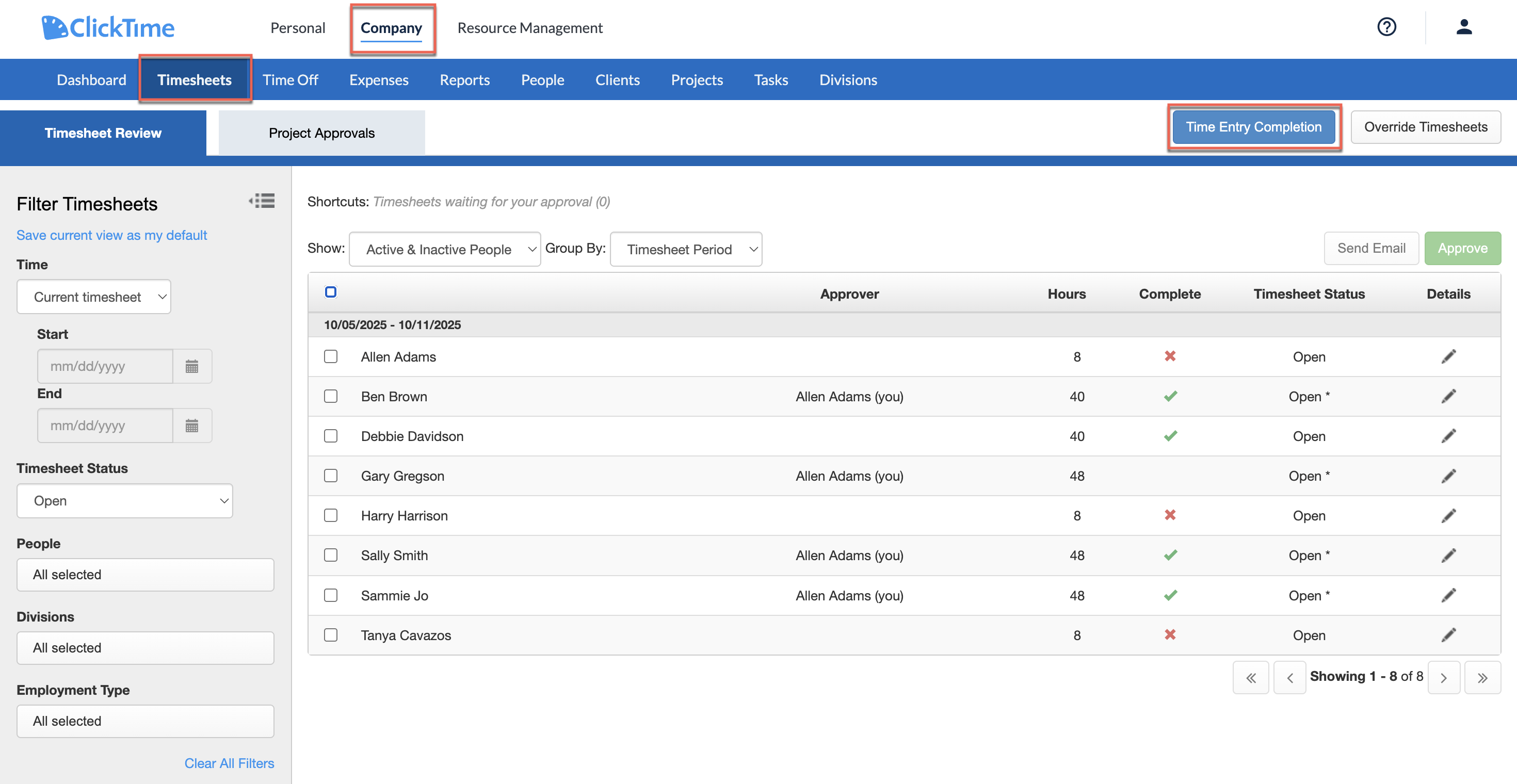Open the Group By Timesheet Period dropdown
The image size is (1517, 784).
point(686,249)
